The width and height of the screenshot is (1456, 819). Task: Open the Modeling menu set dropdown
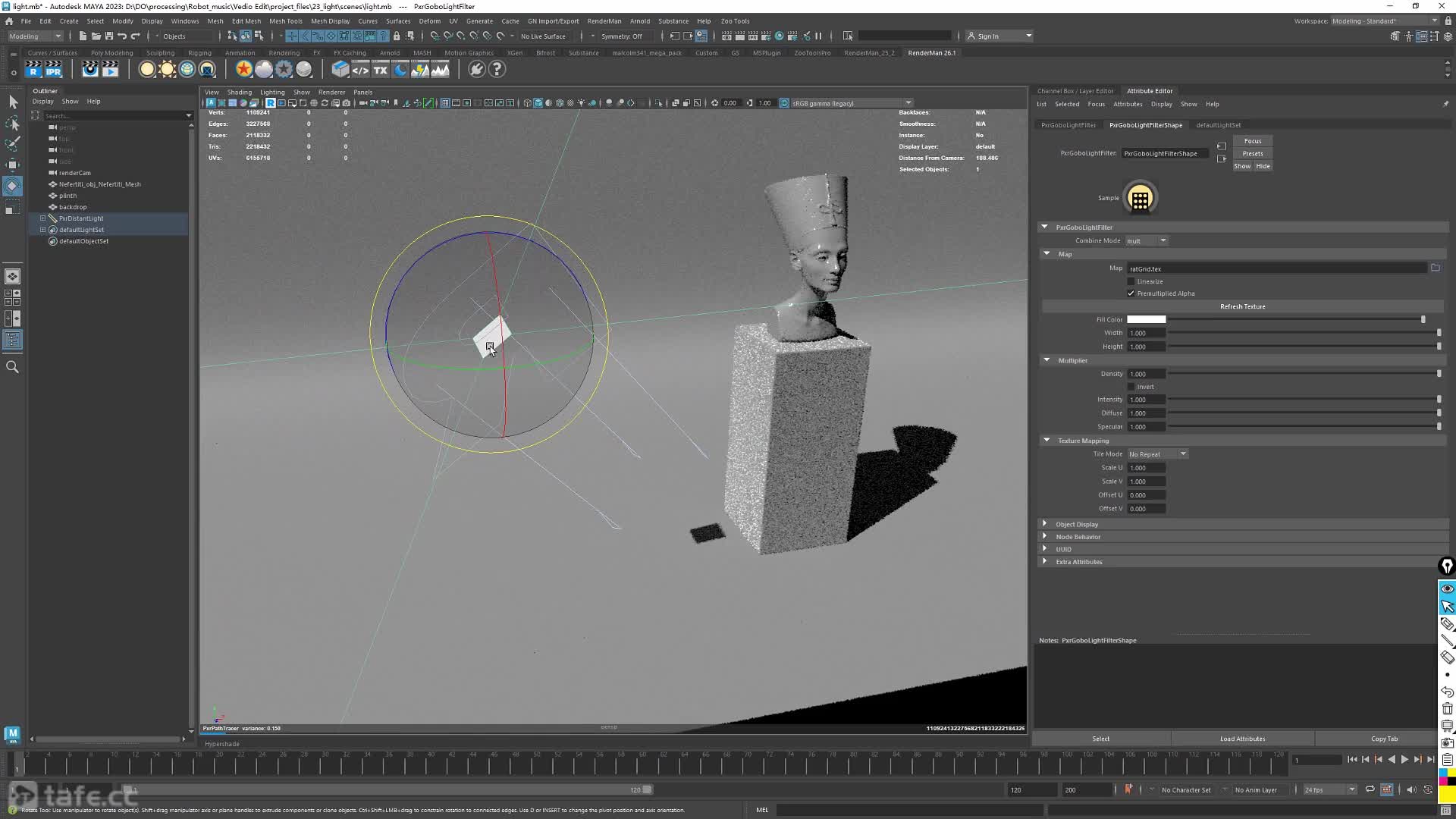[34, 36]
